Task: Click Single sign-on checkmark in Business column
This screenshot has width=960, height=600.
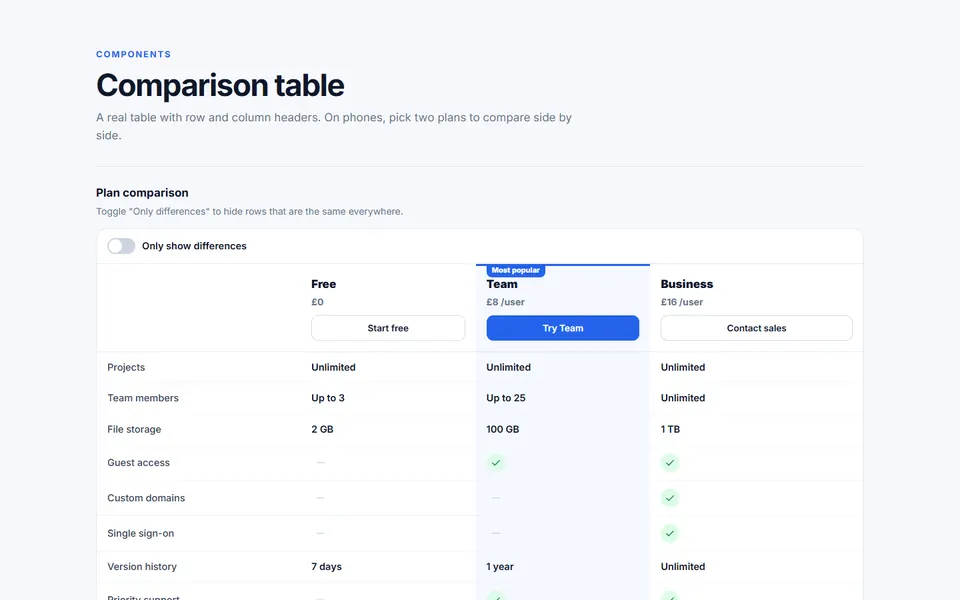Action: (x=670, y=534)
